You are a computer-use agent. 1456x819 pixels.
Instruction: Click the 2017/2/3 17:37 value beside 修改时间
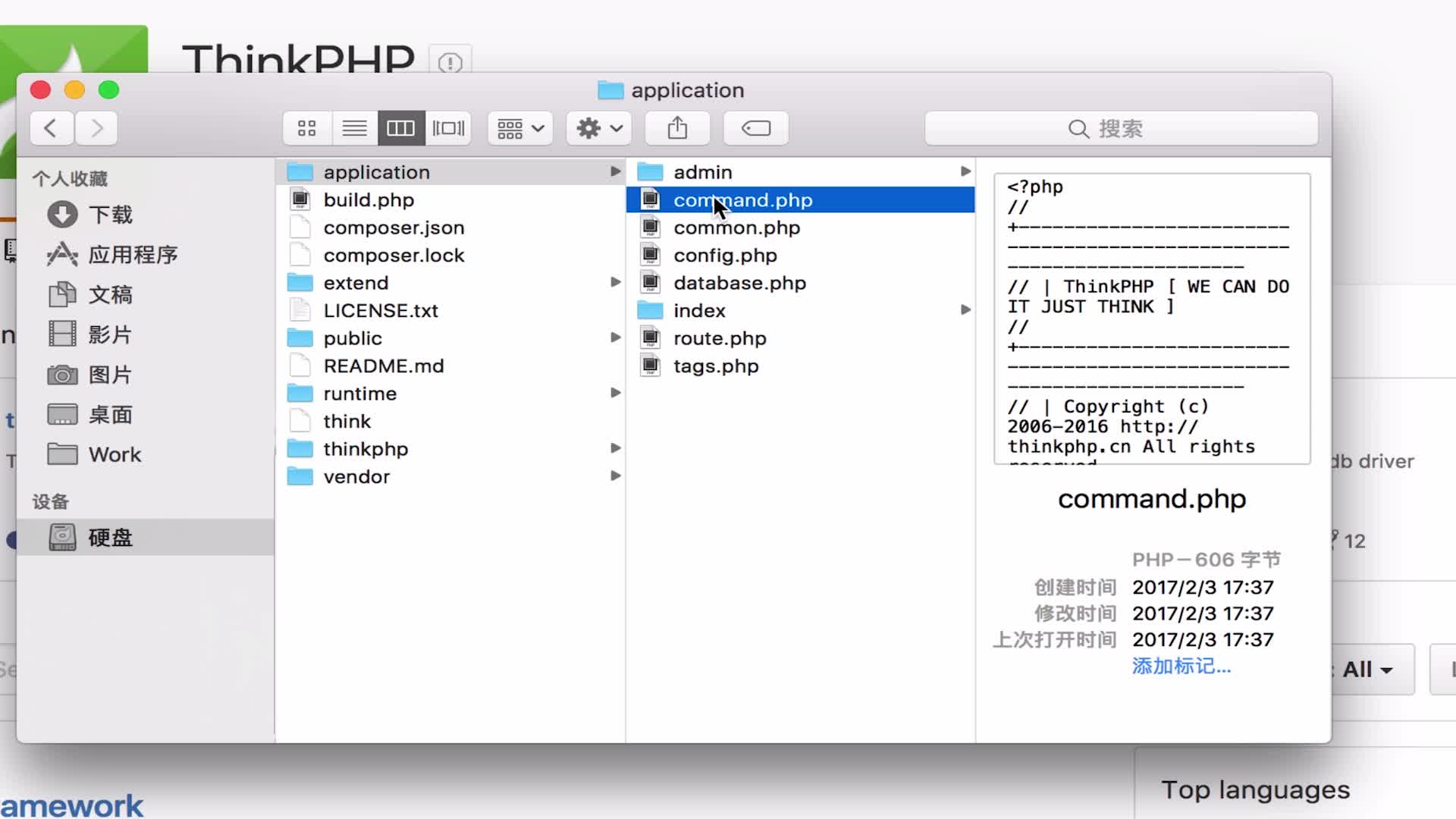pyautogui.click(x=1203, y=613)
